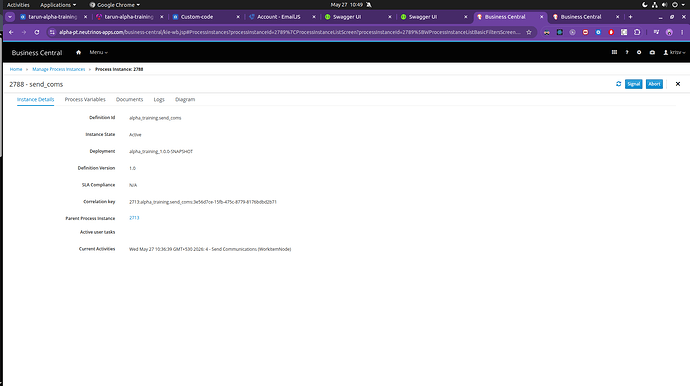The image size is (690, 386).
Task: Open the Chrome three-dot menu
Action: [x=682, y=32]
